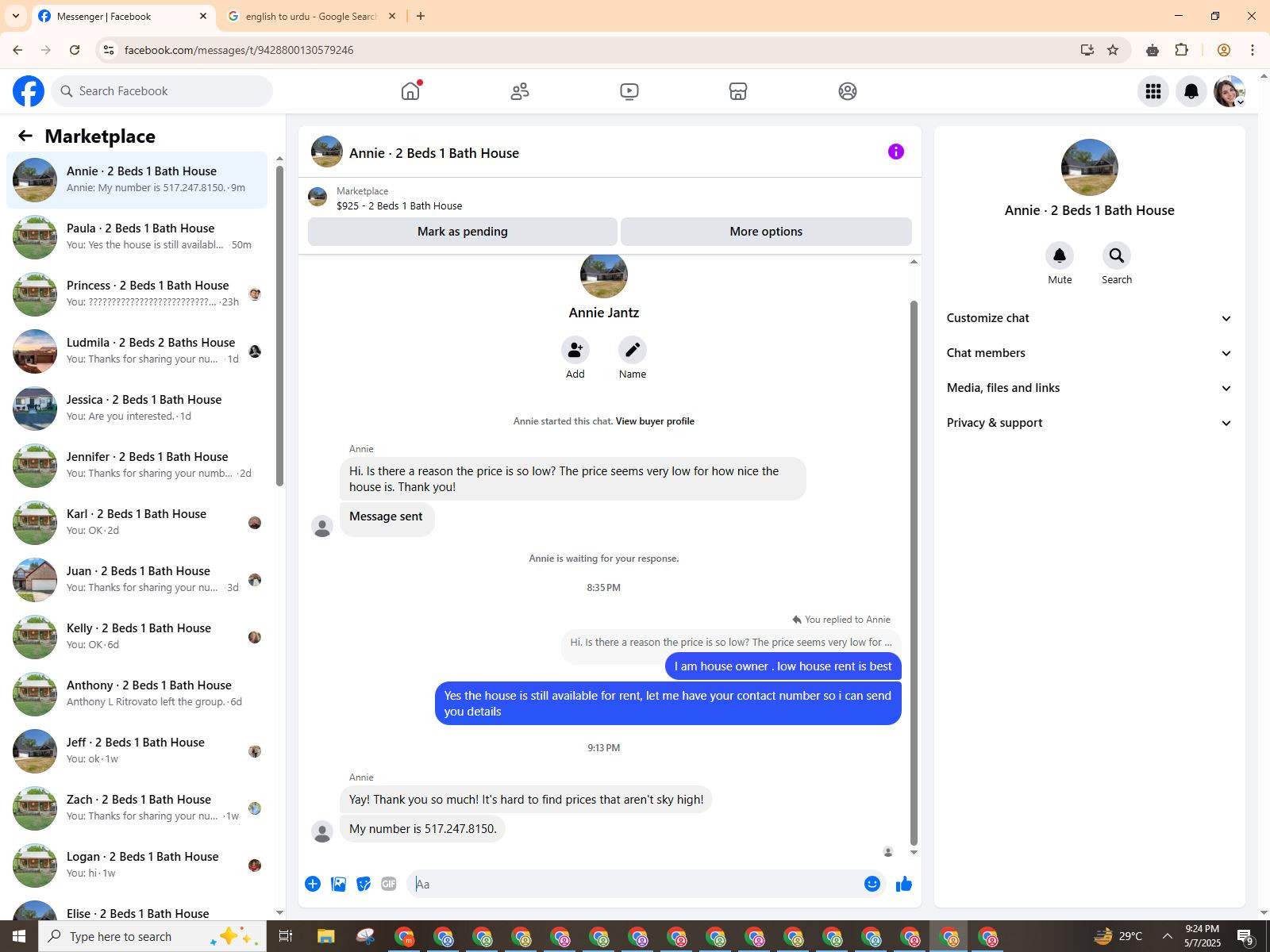The height and width of the screenshot is (952, 1270).
Task: Open conversation information purple icon
Action: 896,152
